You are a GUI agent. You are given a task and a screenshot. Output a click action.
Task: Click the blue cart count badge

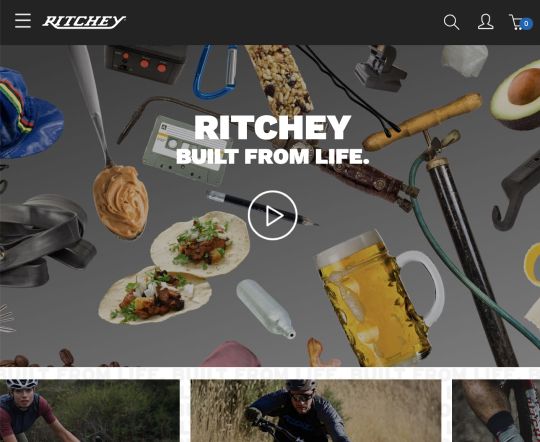pos(526,24)
